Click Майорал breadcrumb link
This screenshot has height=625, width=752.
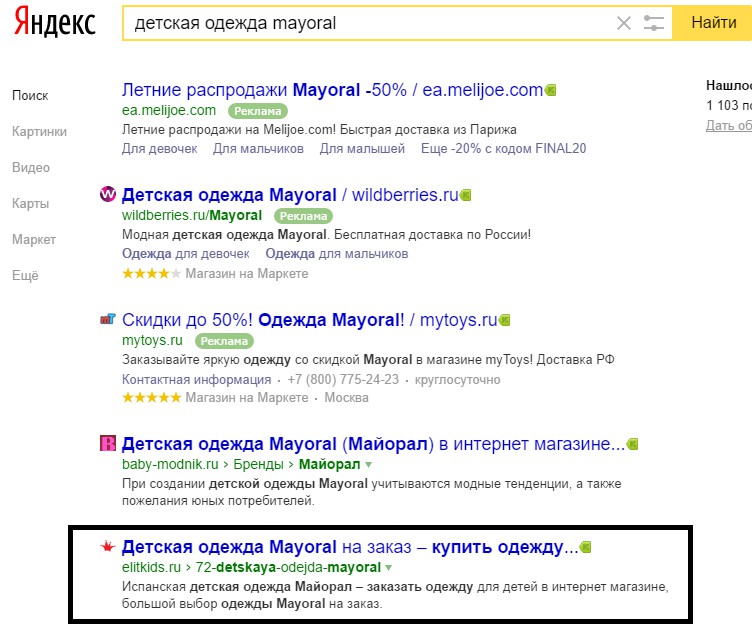pyautogui.click(x=329, y=464)
